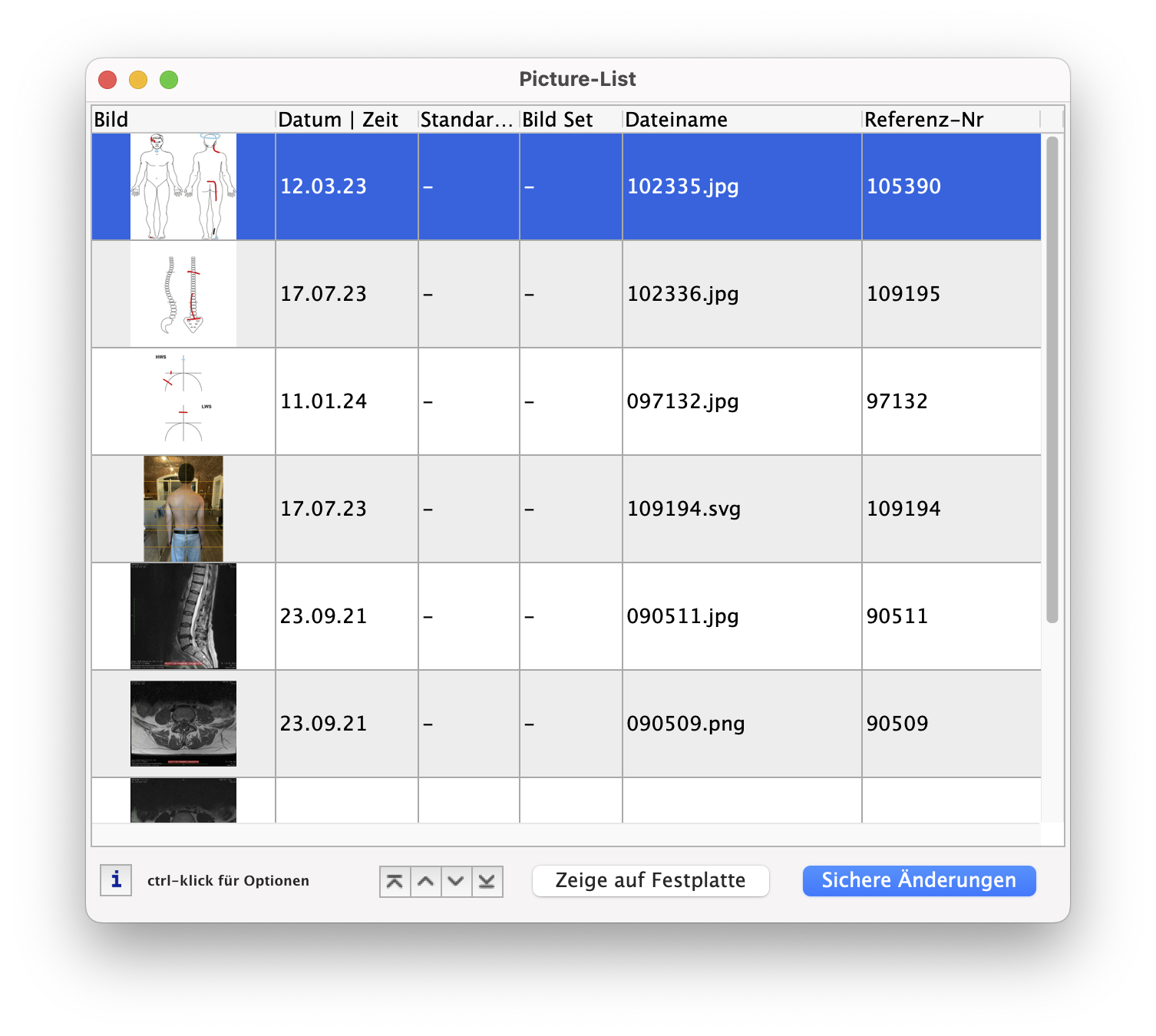Click the Standard cell in the 097132.jpg row
Viewport: 1156px width, 1036px height.
click(468, 401)
